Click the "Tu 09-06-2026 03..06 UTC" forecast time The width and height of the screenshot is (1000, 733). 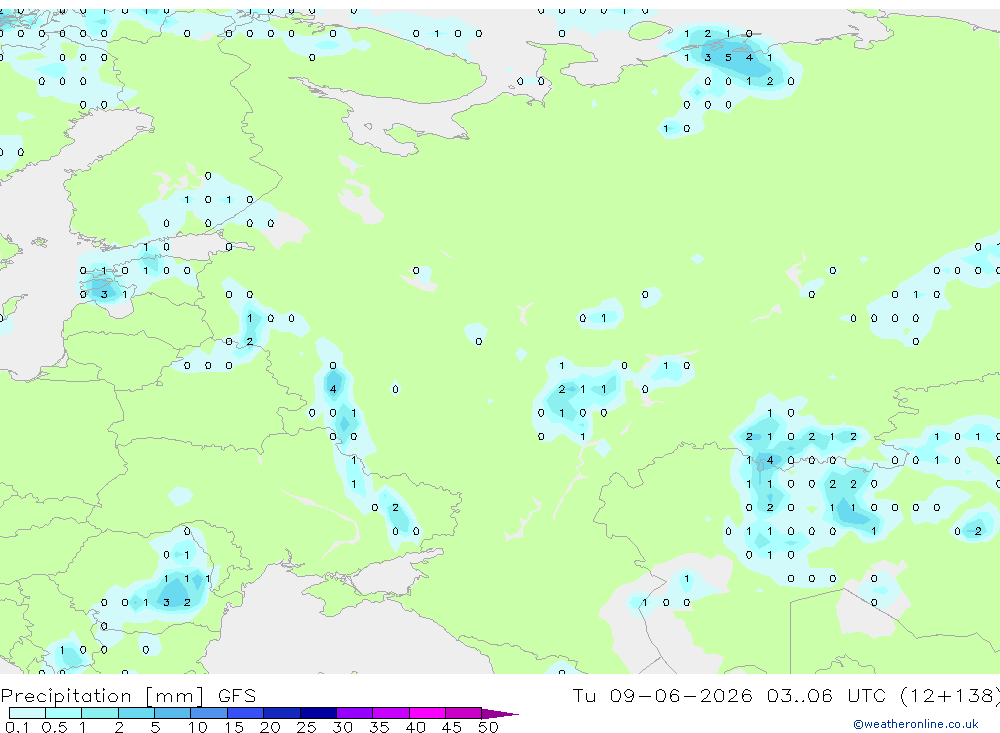coord(731,695)
